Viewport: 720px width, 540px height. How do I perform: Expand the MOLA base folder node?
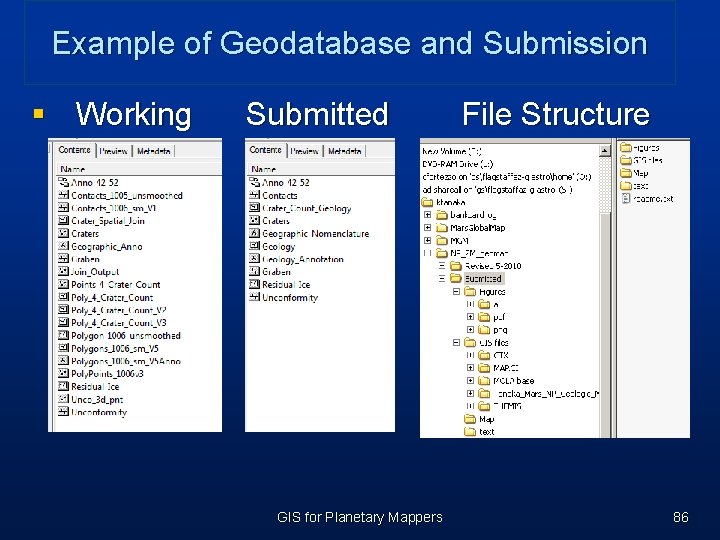click(x=470, y=380)
